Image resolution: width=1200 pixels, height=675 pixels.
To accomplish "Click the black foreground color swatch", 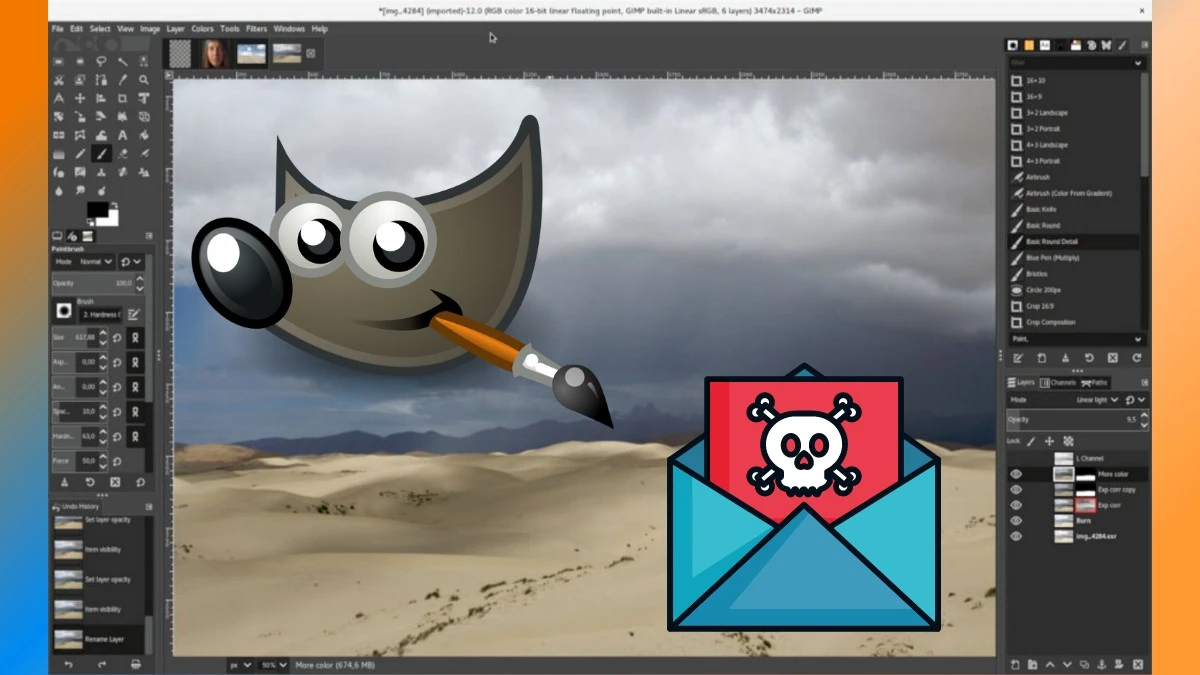I will [x=97, y=210].
